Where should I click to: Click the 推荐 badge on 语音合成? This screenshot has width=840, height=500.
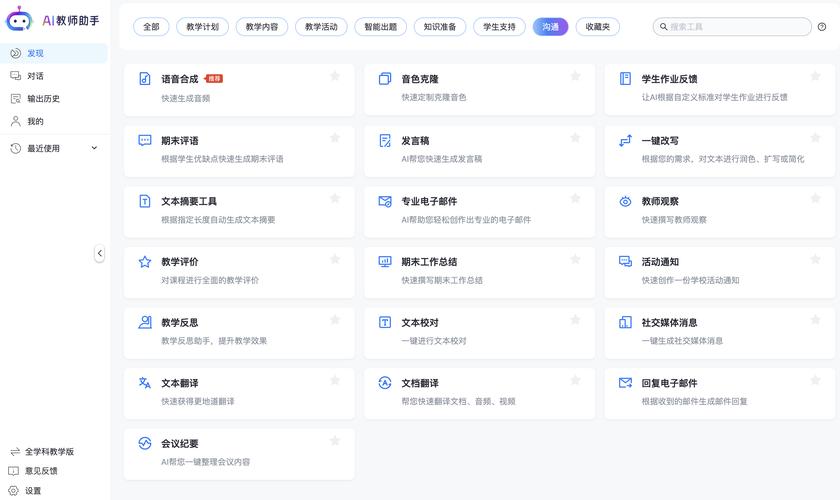click(x=214, y=78)
